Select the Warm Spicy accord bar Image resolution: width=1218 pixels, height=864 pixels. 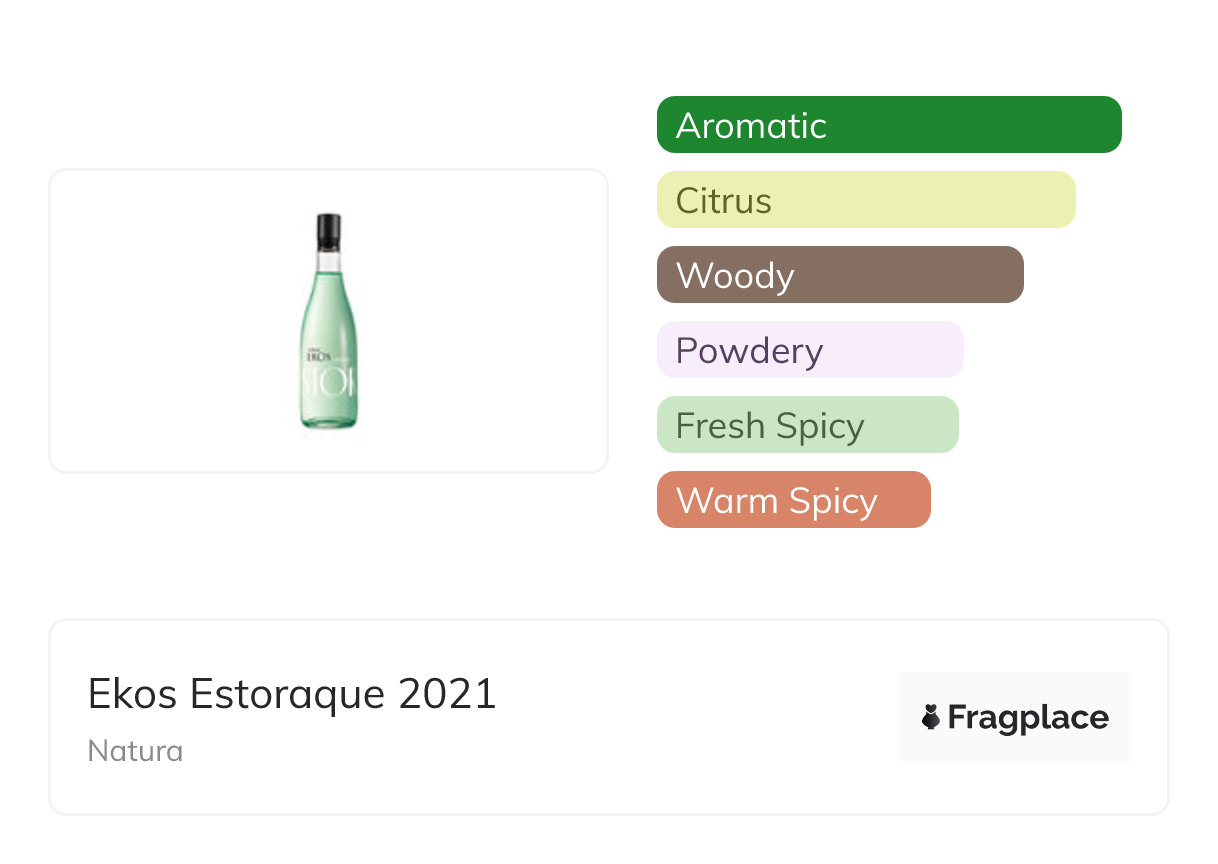click(x=793, y=500)
